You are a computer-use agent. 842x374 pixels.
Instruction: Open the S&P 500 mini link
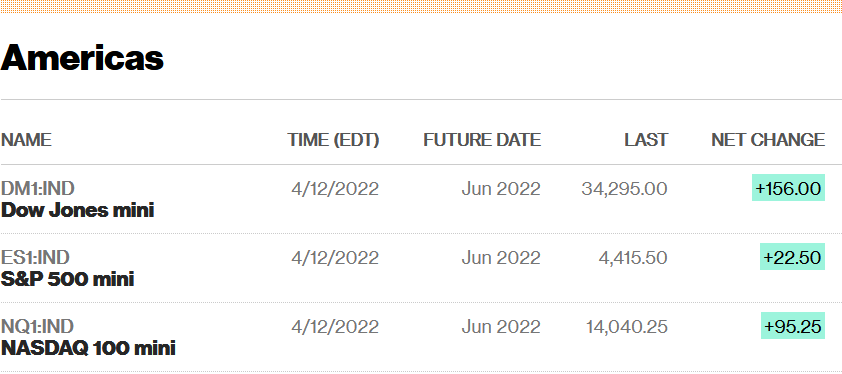(x=68, y=279)
